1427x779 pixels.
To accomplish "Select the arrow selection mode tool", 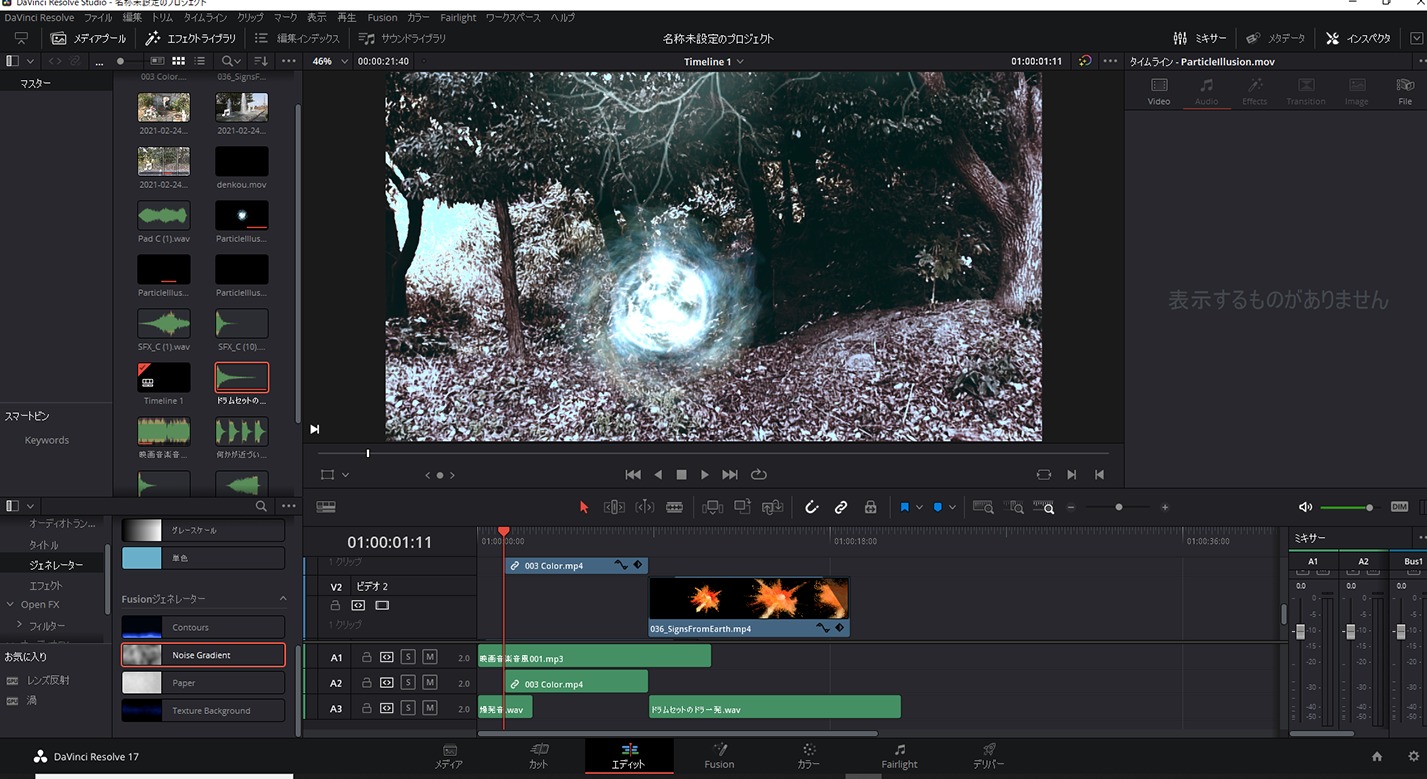I will [584, 507].
